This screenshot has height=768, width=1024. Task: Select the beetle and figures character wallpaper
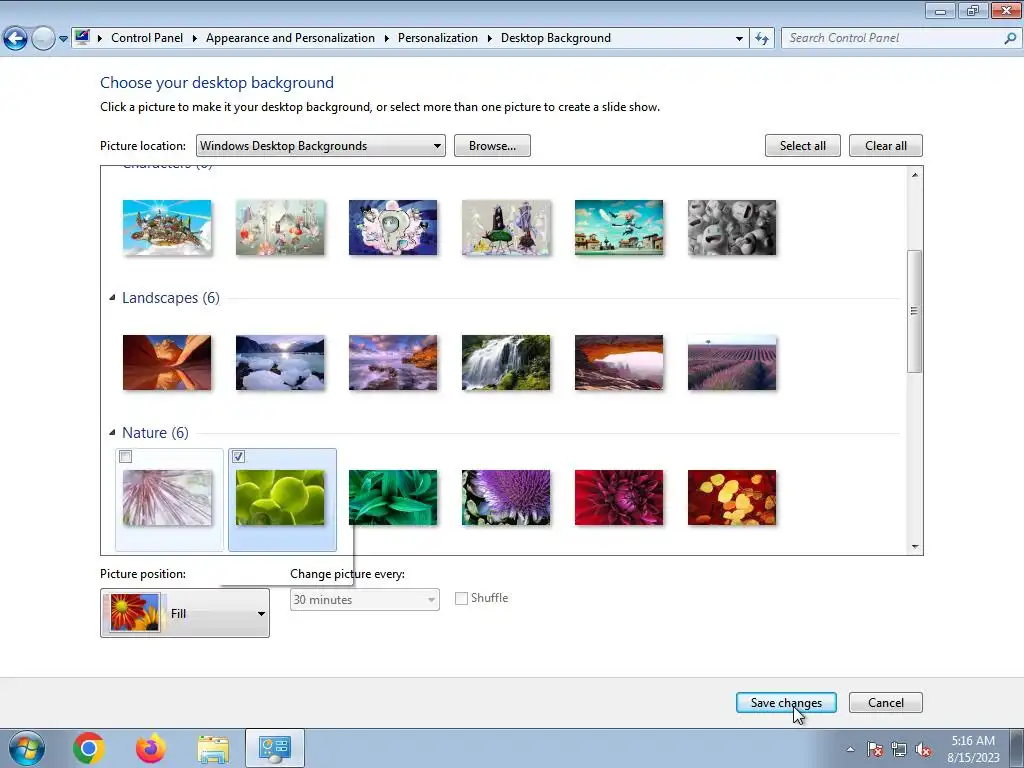point(506,227)
